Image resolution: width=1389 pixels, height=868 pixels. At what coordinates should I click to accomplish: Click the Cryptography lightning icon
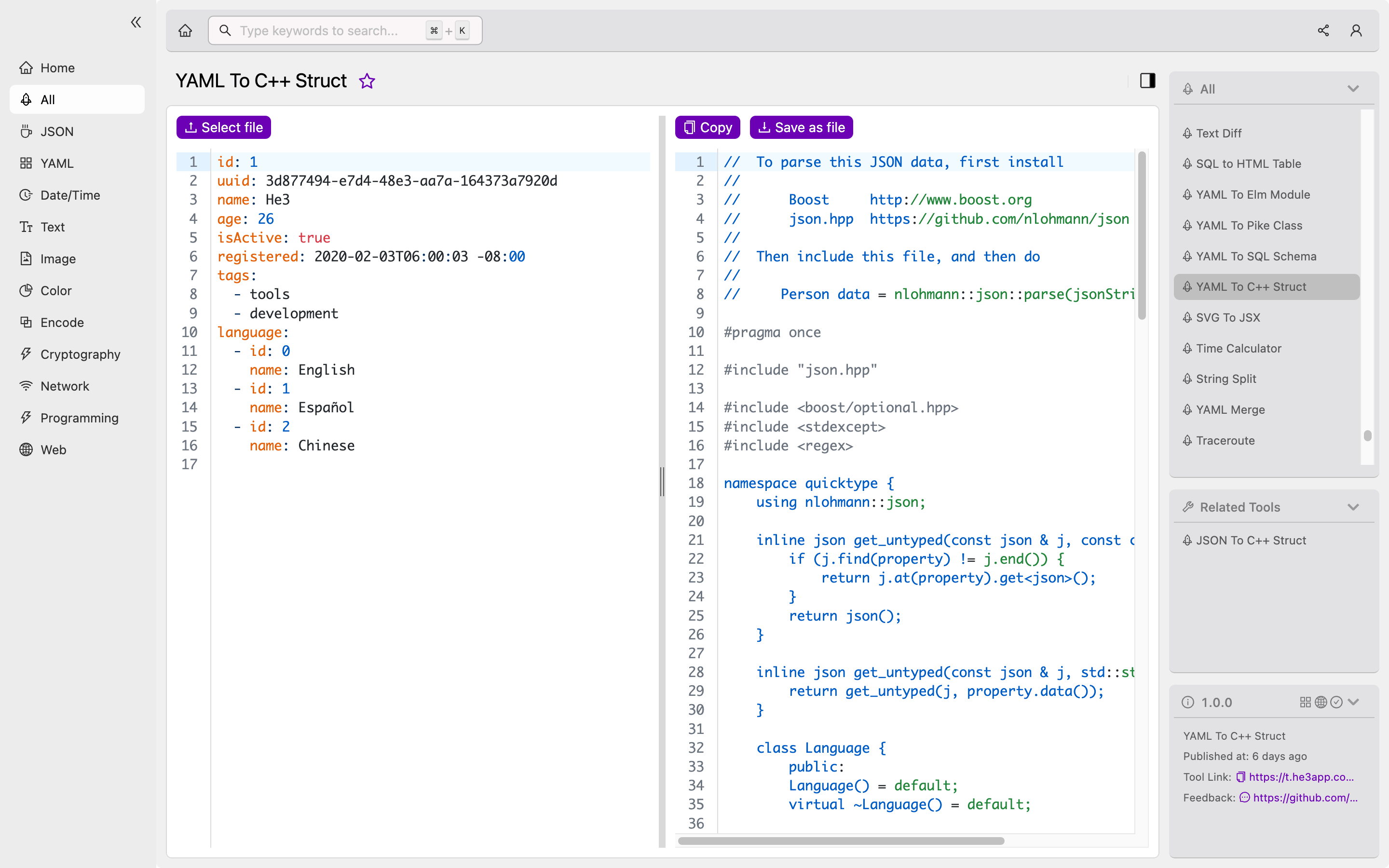tap(26, 354)
